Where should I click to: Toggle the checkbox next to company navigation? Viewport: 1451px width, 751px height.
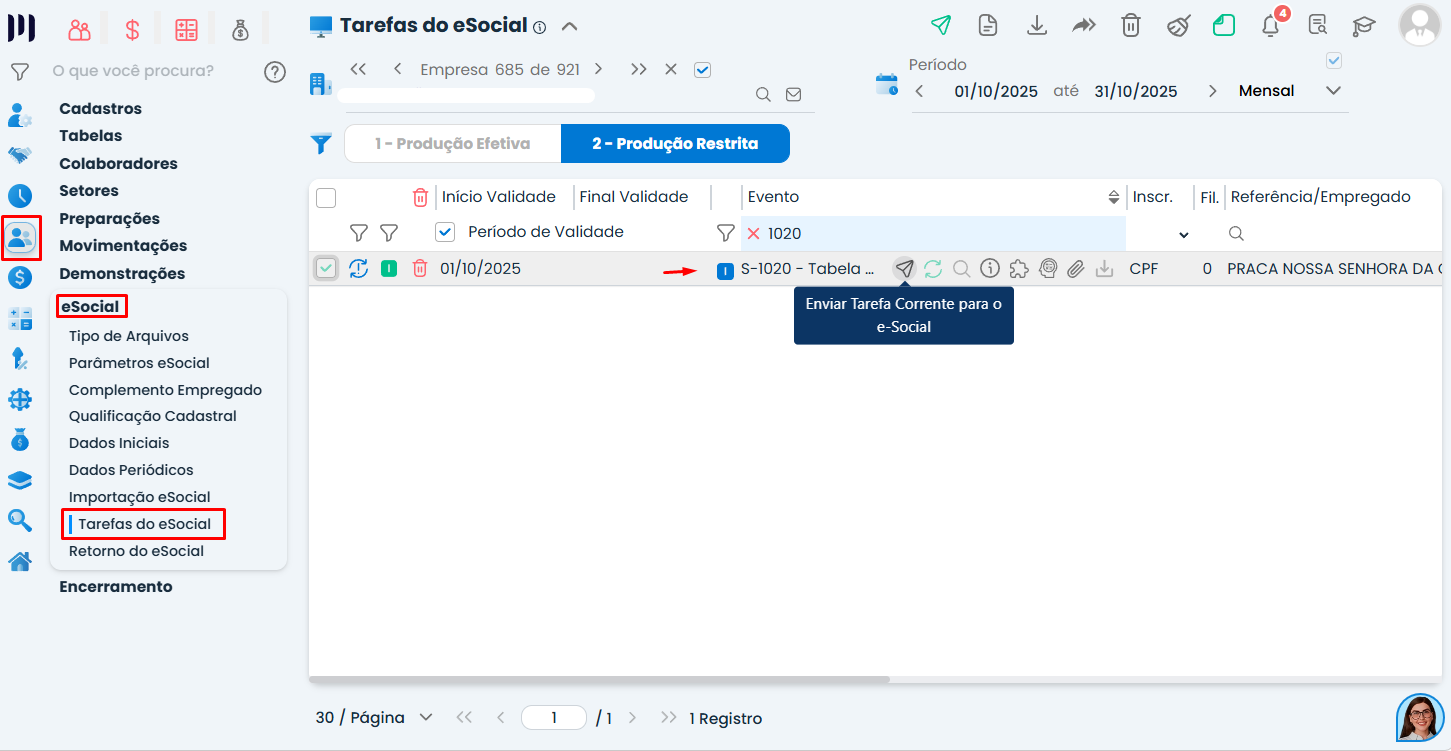click(702, 70)
